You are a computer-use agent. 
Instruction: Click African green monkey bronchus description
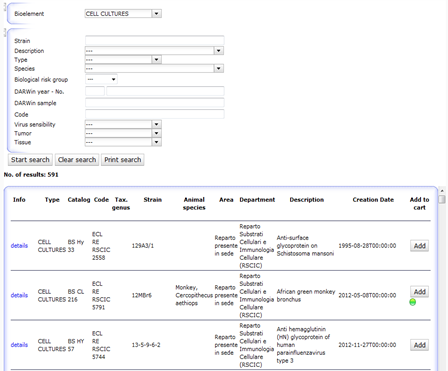pyautogui.click(x=306, y=295)
